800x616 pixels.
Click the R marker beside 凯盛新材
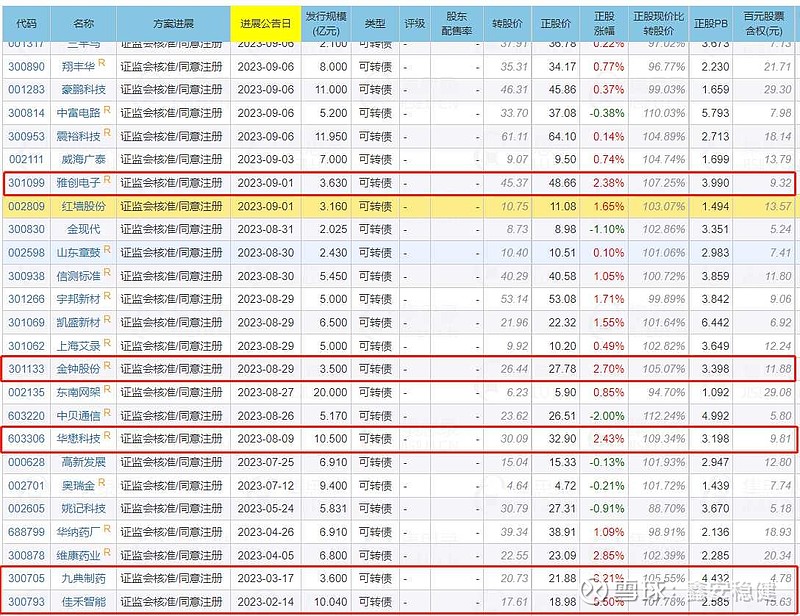tap(107, 319)
